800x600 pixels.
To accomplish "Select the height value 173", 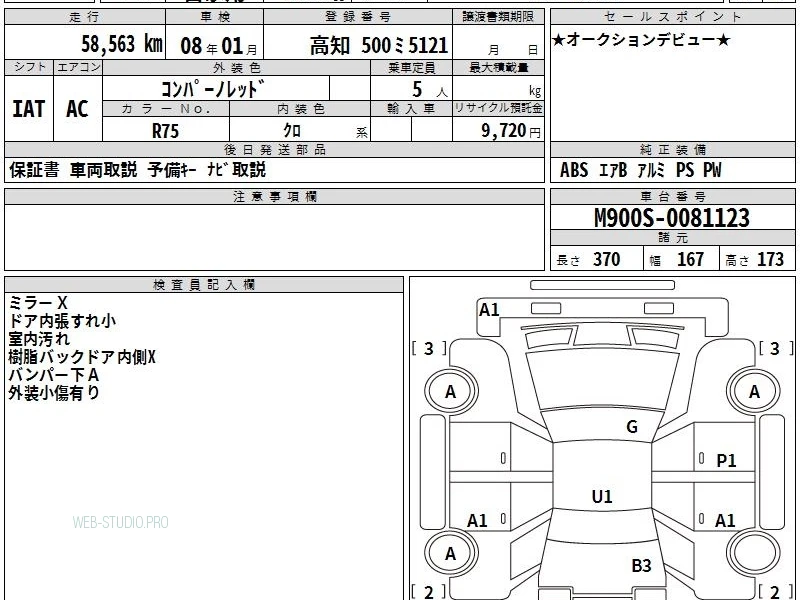I will [x=770, y=259].
